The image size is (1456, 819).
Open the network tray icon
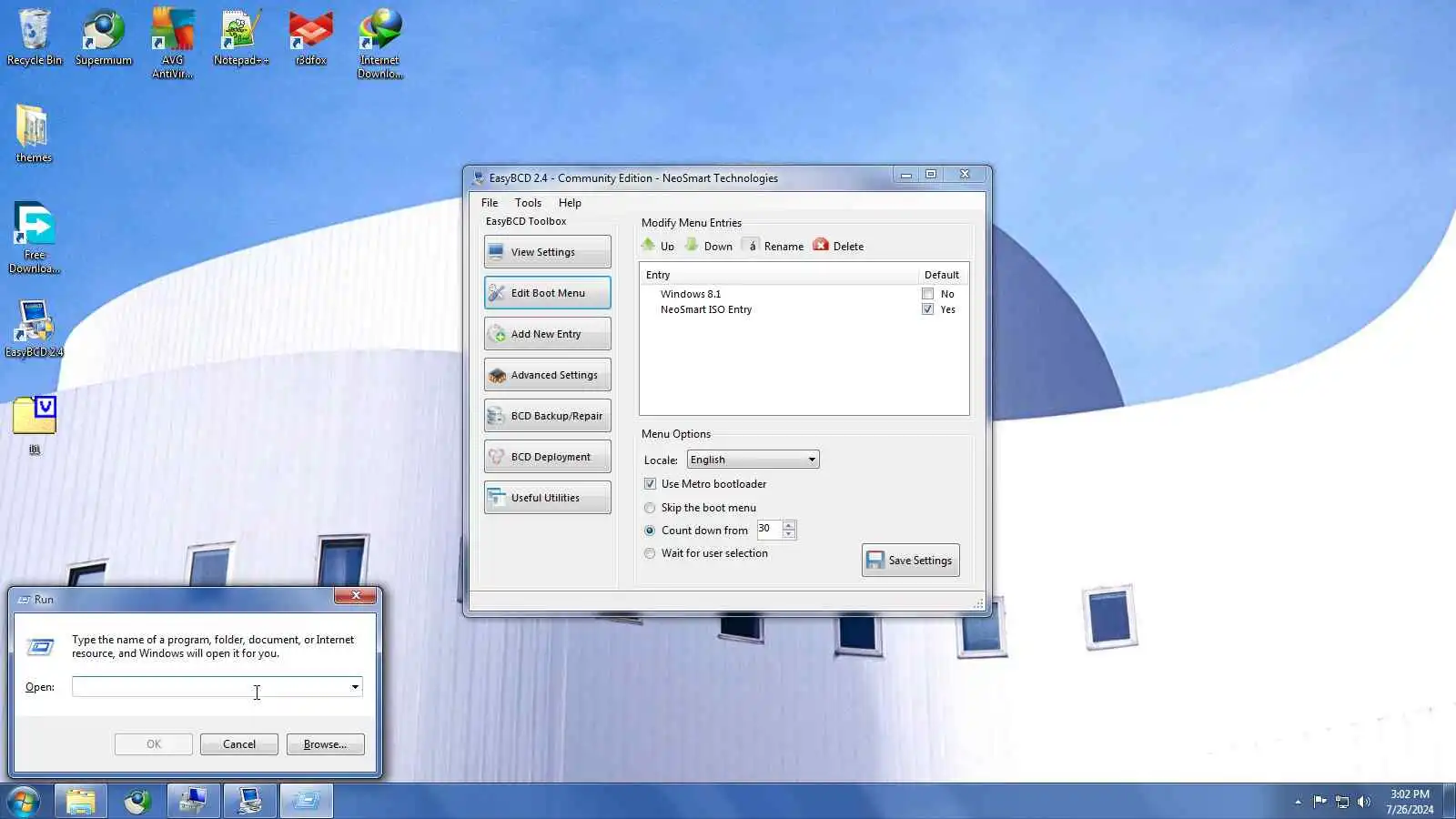[1341, 802]
